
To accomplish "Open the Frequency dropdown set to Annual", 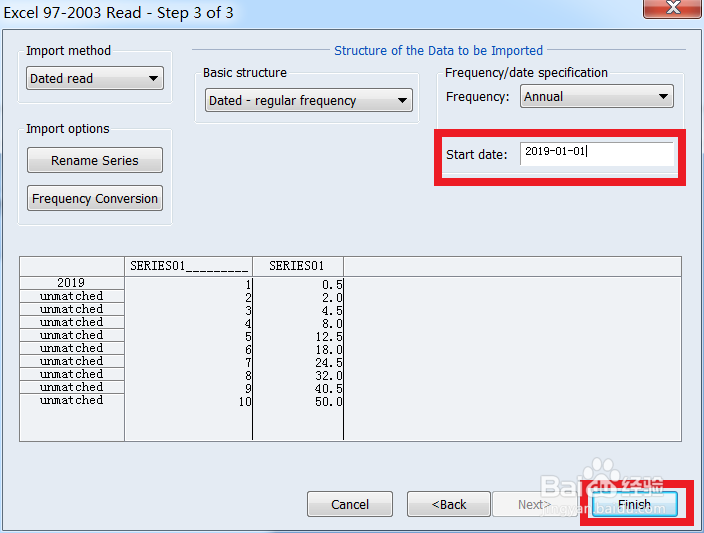I will pyautogui.click(x=596, y=97).
